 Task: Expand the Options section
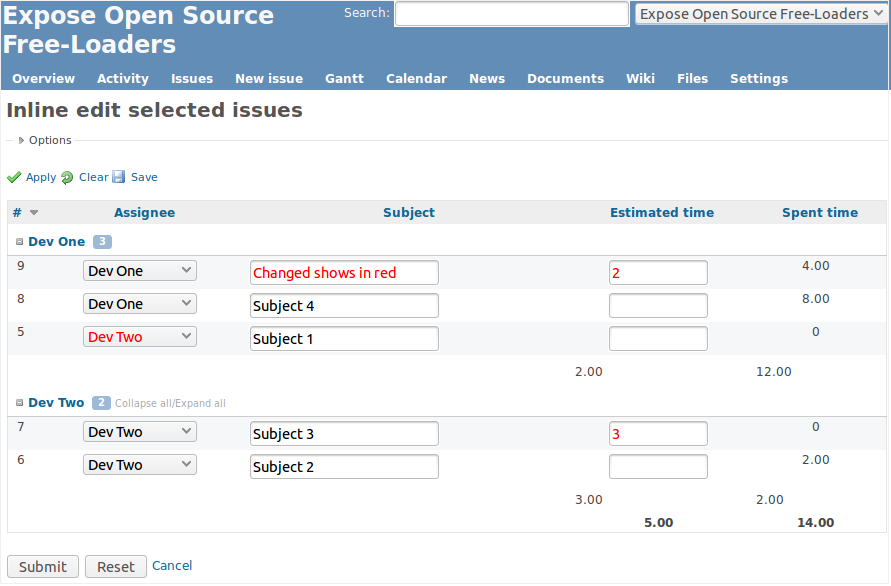pos(21,140)
